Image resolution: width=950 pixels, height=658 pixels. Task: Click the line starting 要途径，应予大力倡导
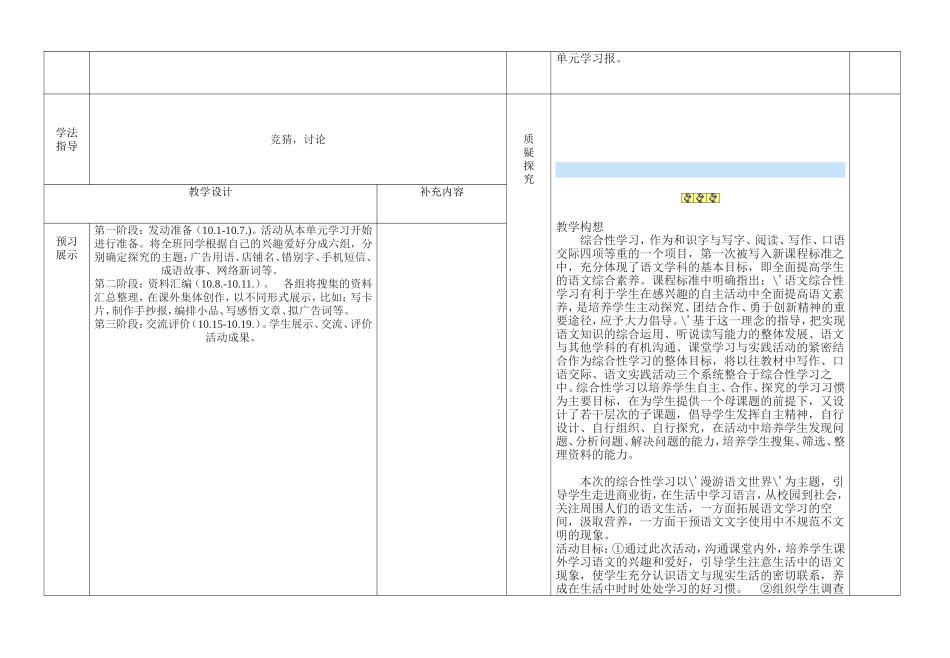pyautogui.click(x=700, y=320)
